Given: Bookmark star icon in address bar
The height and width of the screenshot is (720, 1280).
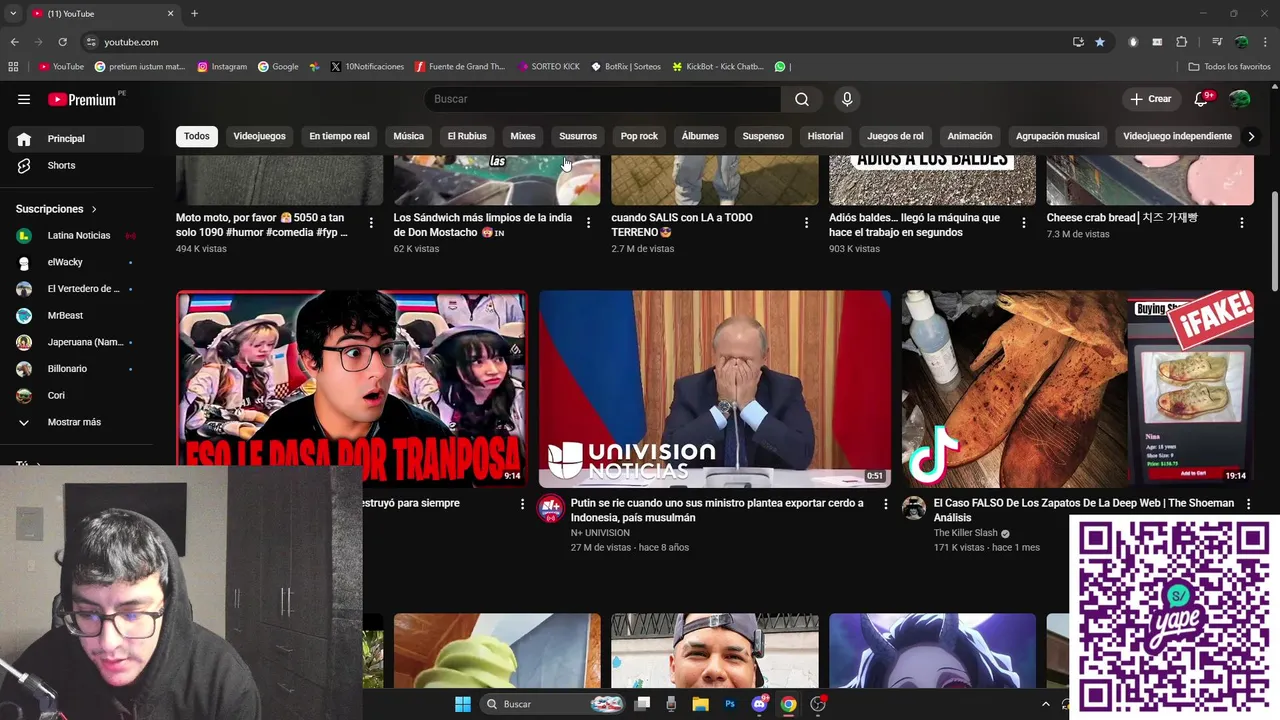Looking at the screenshot, I should pyautogui.click(x=1100, y=42).
